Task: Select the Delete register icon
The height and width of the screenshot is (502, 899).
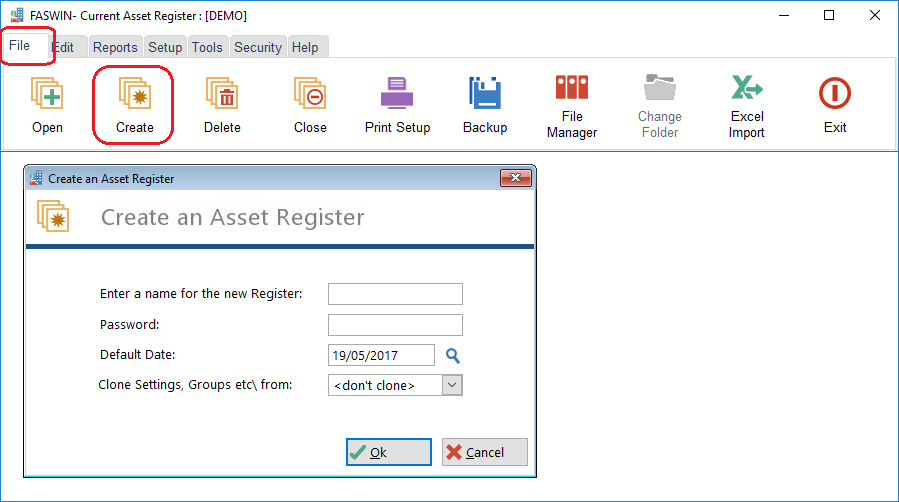Action: click(x=222, y=105)
